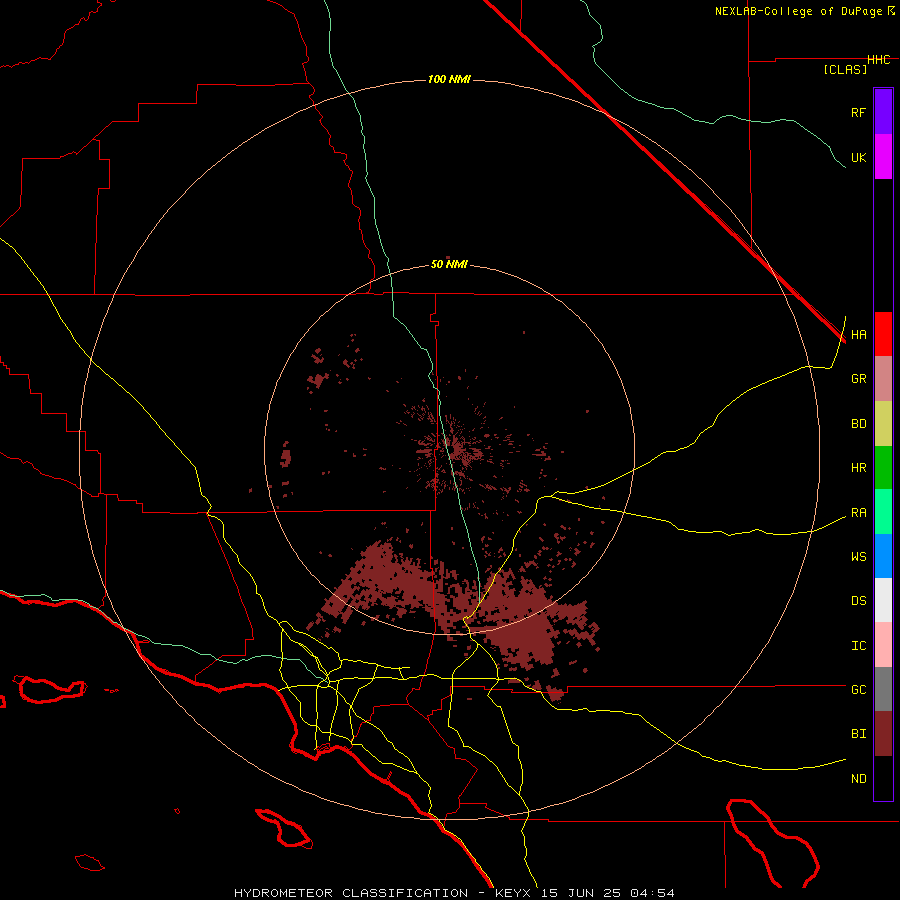Click the HR legend label
This screenshot has width=900, height=900.
[x=858, y=468]
